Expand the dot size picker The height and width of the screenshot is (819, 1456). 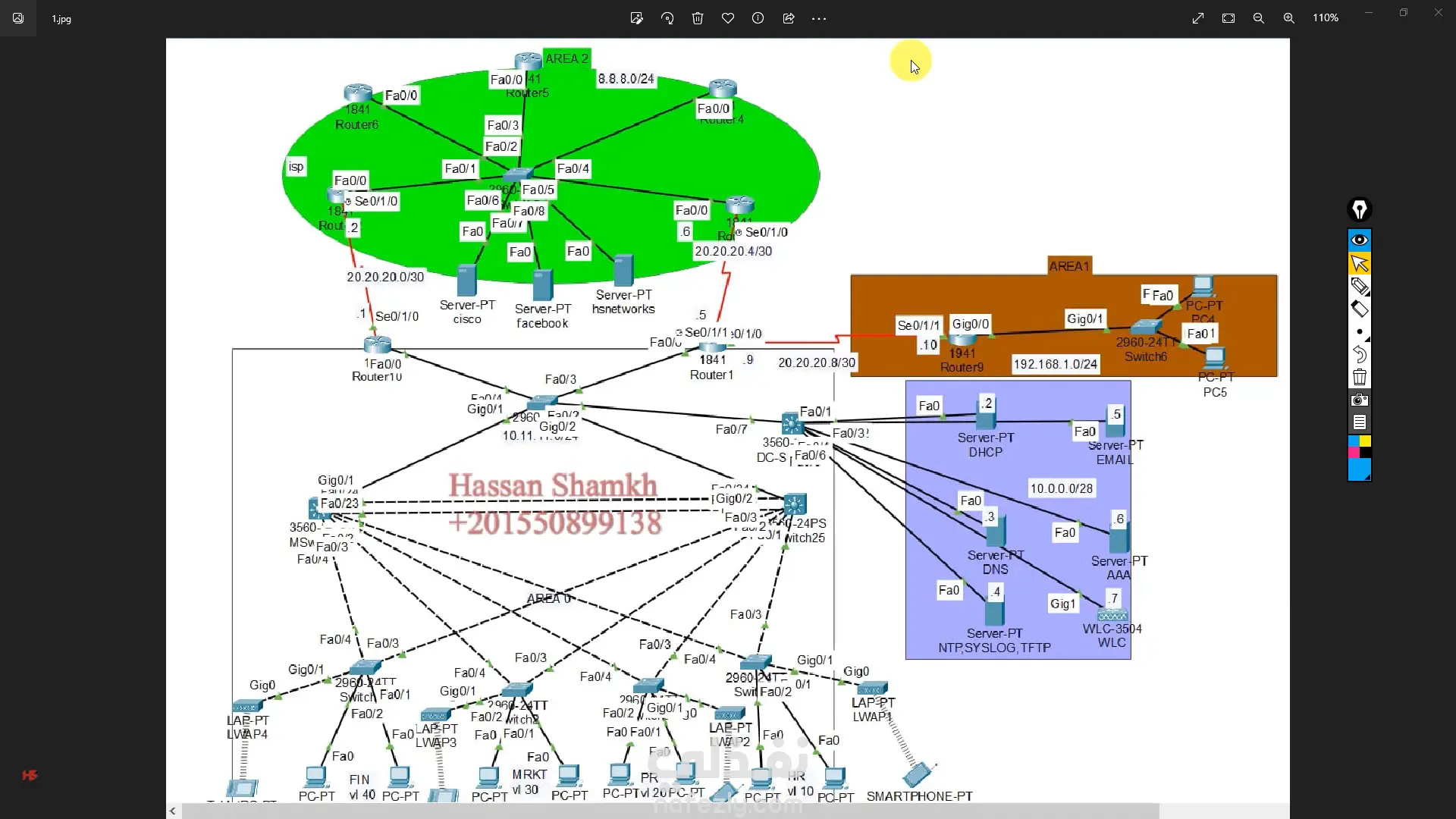(1360, 332)
